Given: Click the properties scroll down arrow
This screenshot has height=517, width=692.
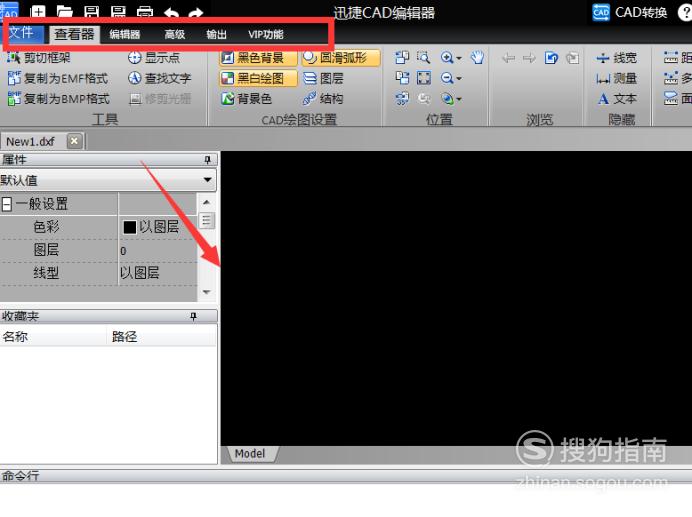Looking at the screenshot, I should pos(206,292).
